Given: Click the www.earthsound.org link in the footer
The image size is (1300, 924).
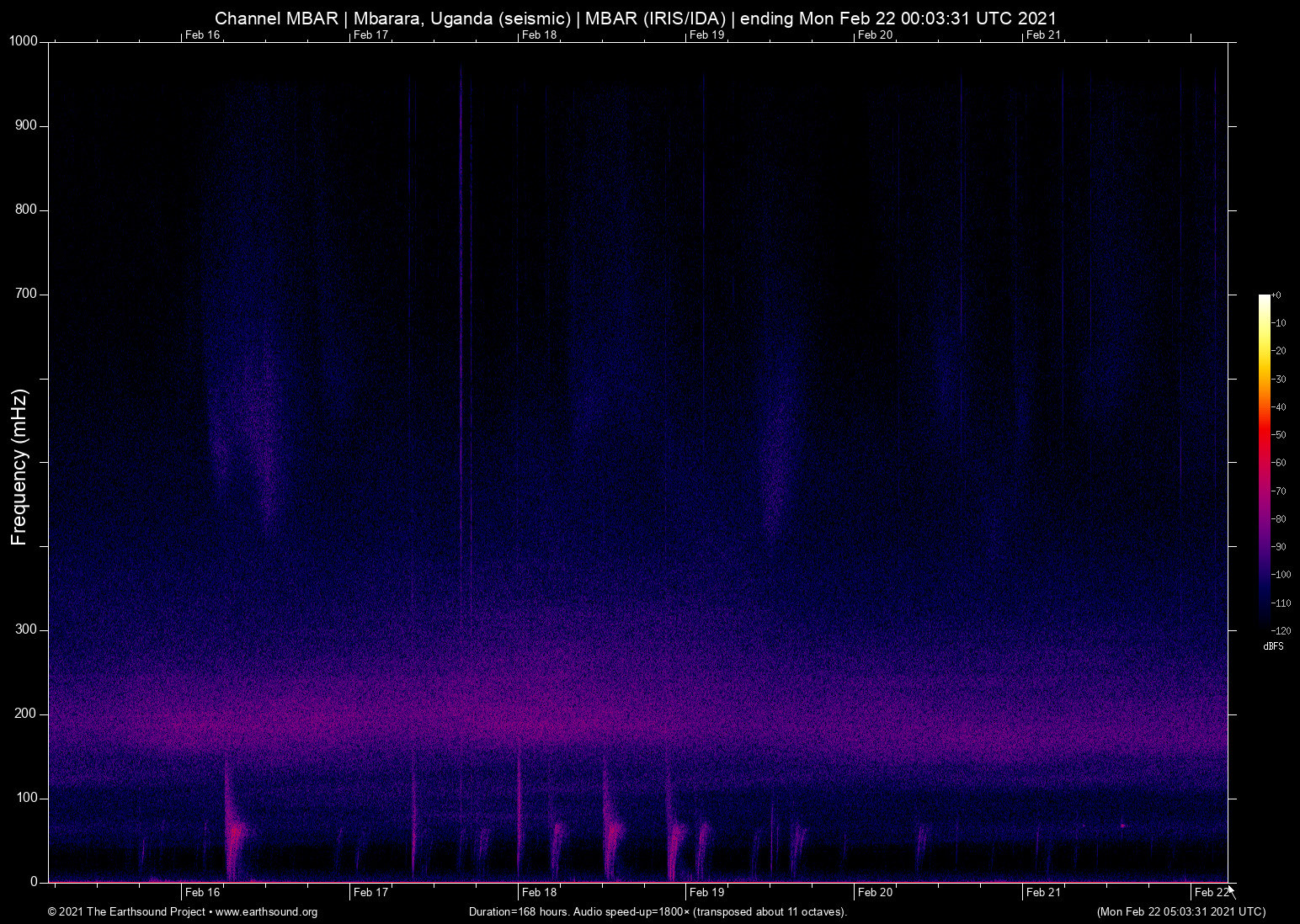Looking at the screenshot, I should (266, 912).
